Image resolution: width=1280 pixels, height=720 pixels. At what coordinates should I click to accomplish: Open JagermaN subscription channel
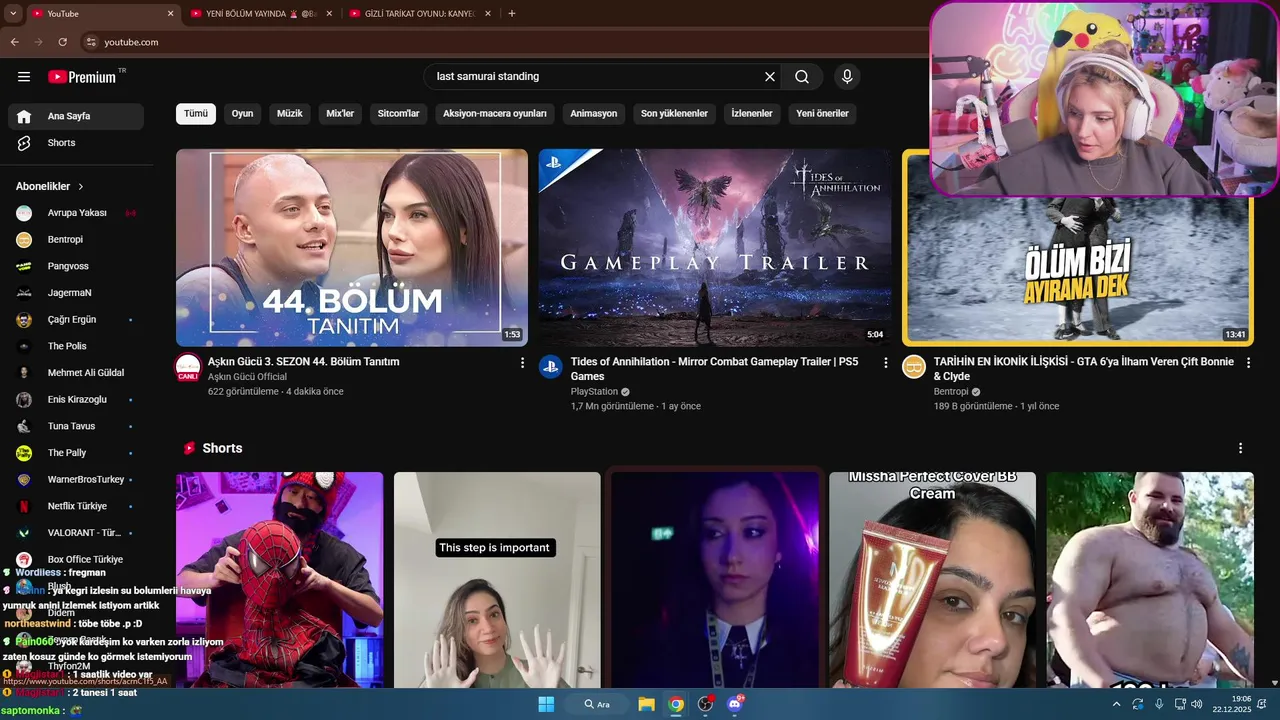click(x=76, y=293)
